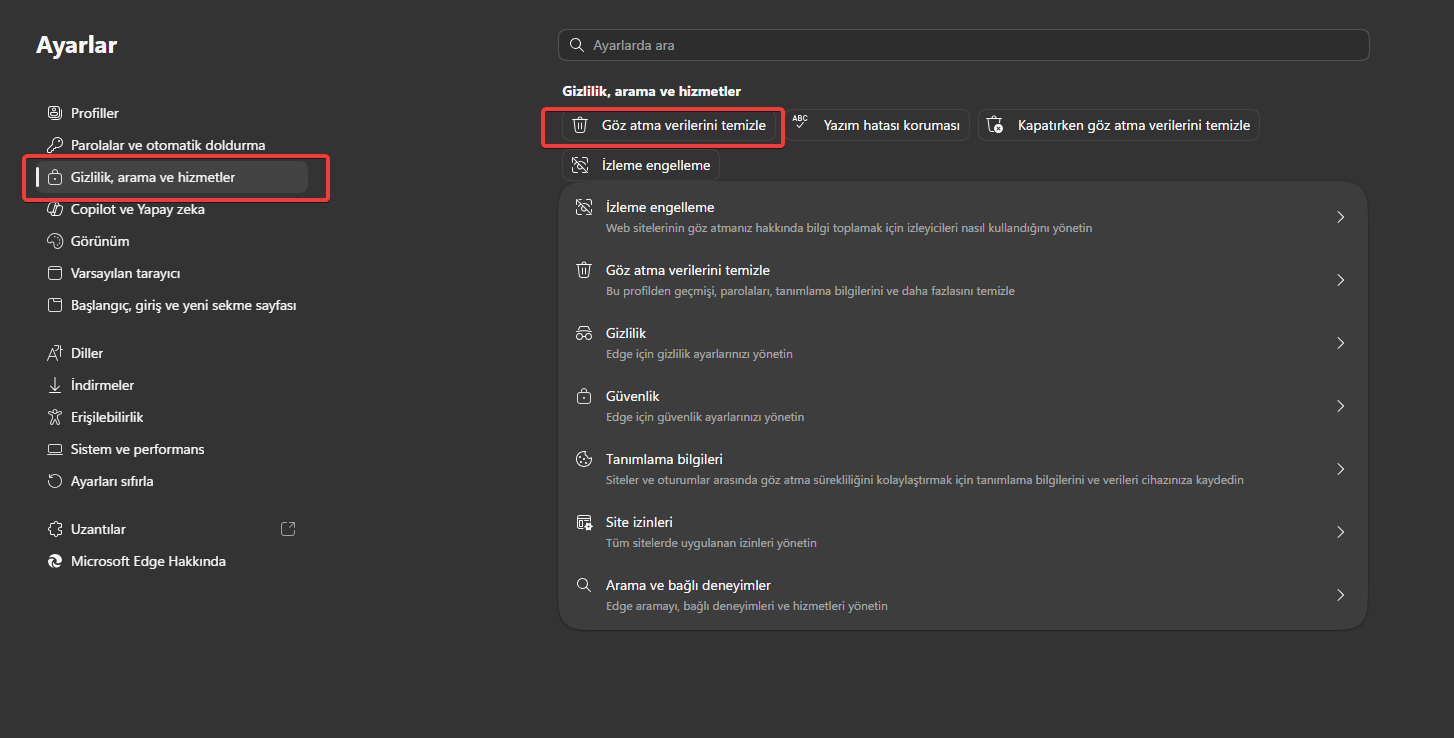
Task: Click the Erişilebilirlik accessibility icon
Action: (x=55, y=417)
